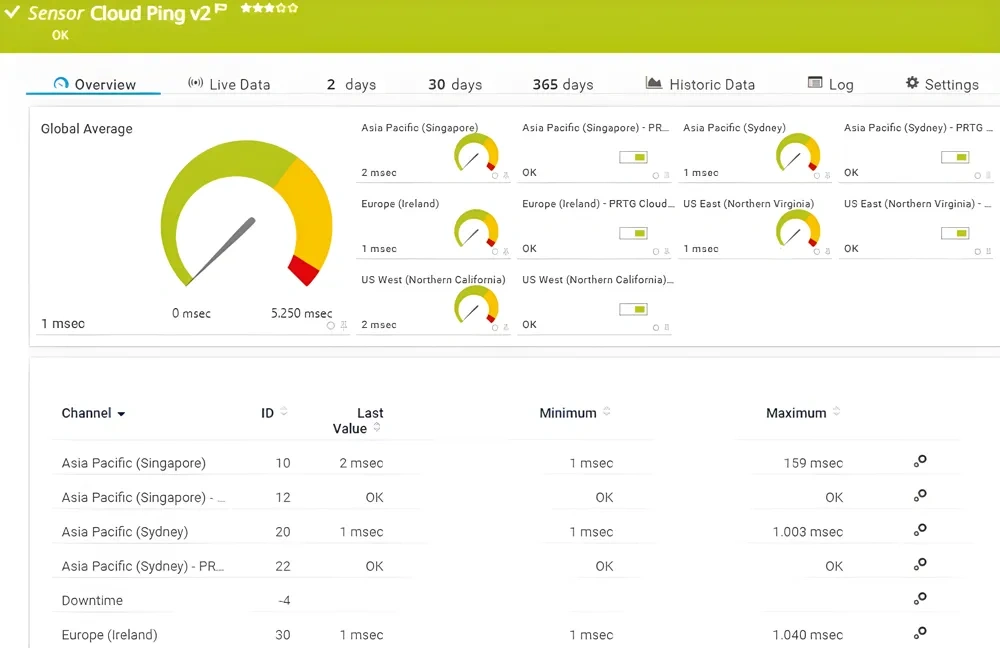Click the US East (Northern Virginia) mini gauge
Viewport: 1000px width, 648px height.
(797, 229)
